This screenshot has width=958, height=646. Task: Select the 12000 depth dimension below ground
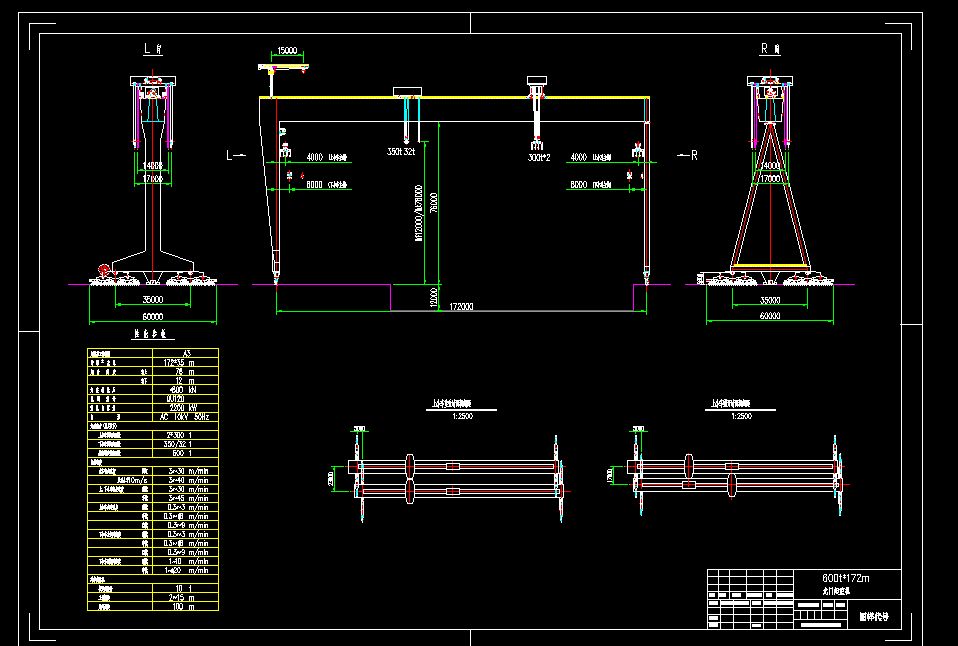click(x=434, y=297)
